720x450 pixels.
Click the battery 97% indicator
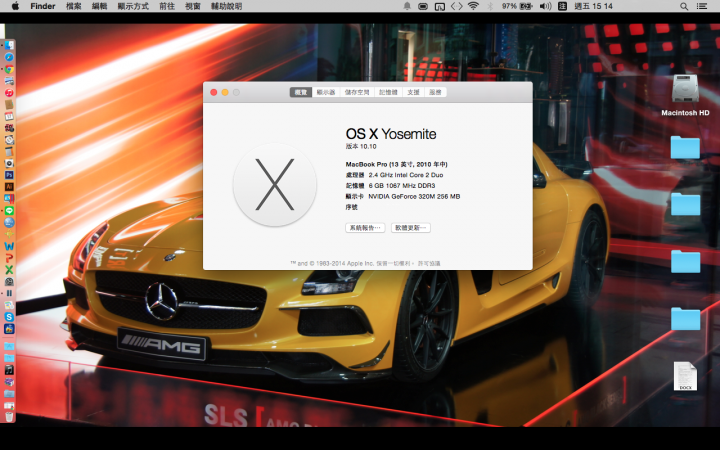pos(517,6)
